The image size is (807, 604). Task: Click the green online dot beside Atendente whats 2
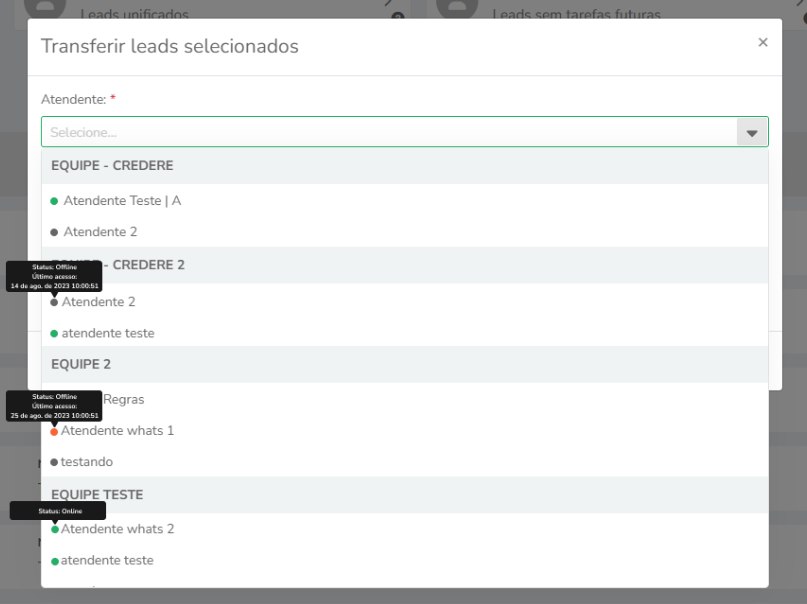[x=55, y=529]
